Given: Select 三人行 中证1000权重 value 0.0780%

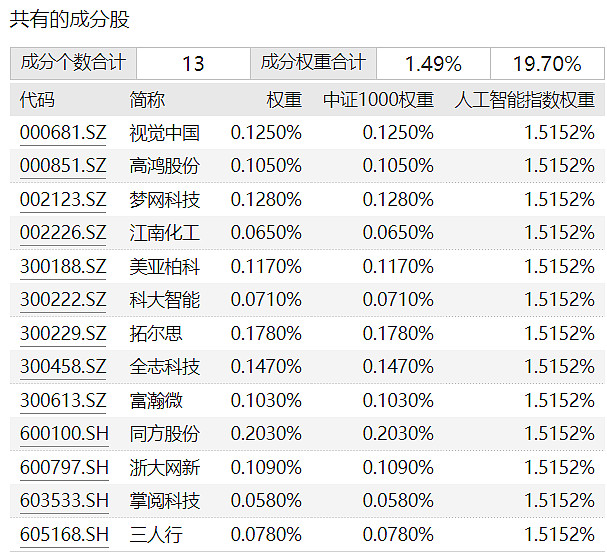Looking at the screenshot, I should coord(398,535).
